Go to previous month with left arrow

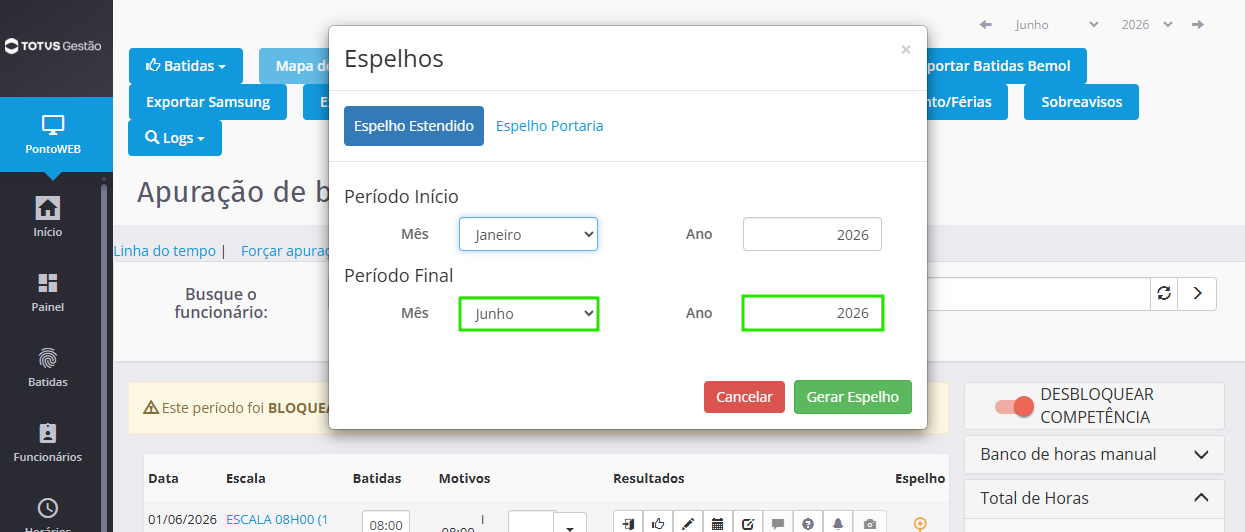(x=986, y=24)
